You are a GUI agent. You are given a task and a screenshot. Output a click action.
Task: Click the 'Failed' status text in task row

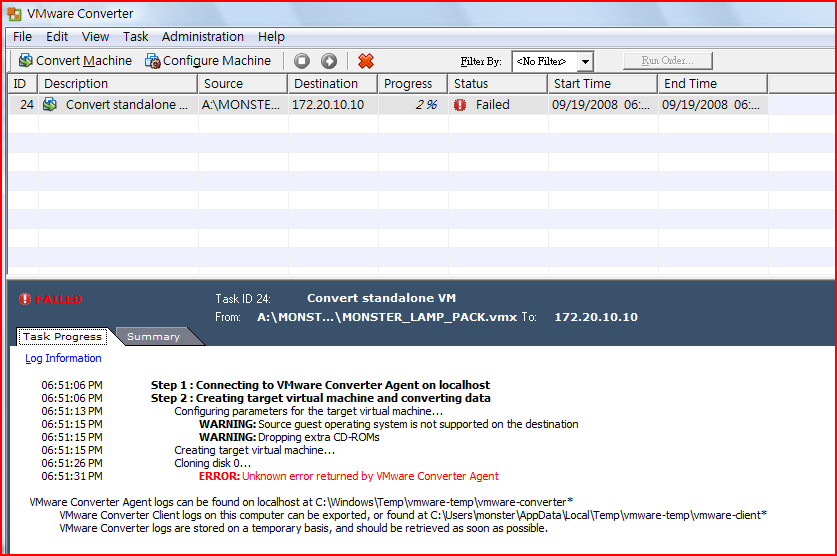pos(493,105)
